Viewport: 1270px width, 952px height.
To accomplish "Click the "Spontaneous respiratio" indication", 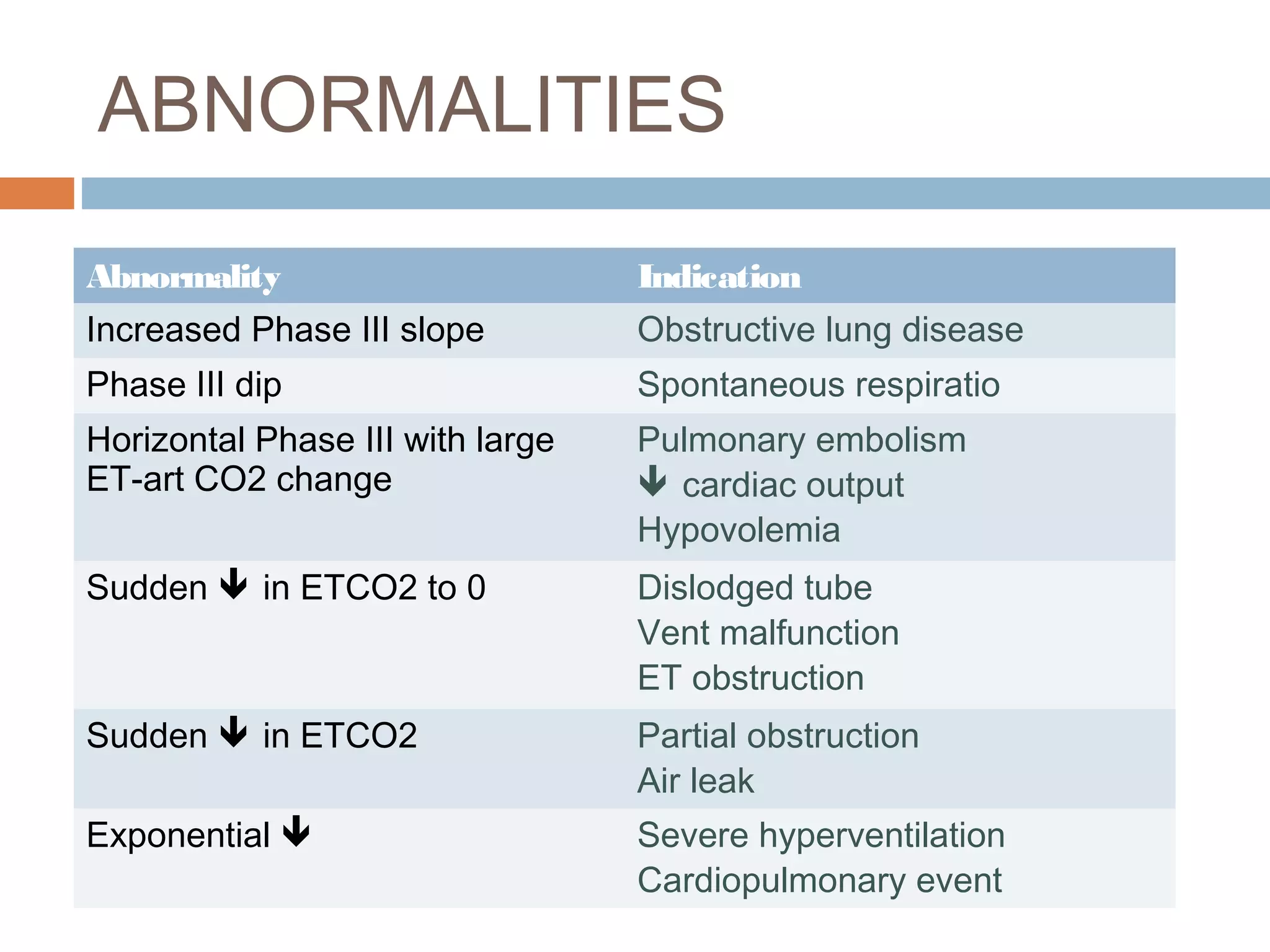I will [819, 385].
